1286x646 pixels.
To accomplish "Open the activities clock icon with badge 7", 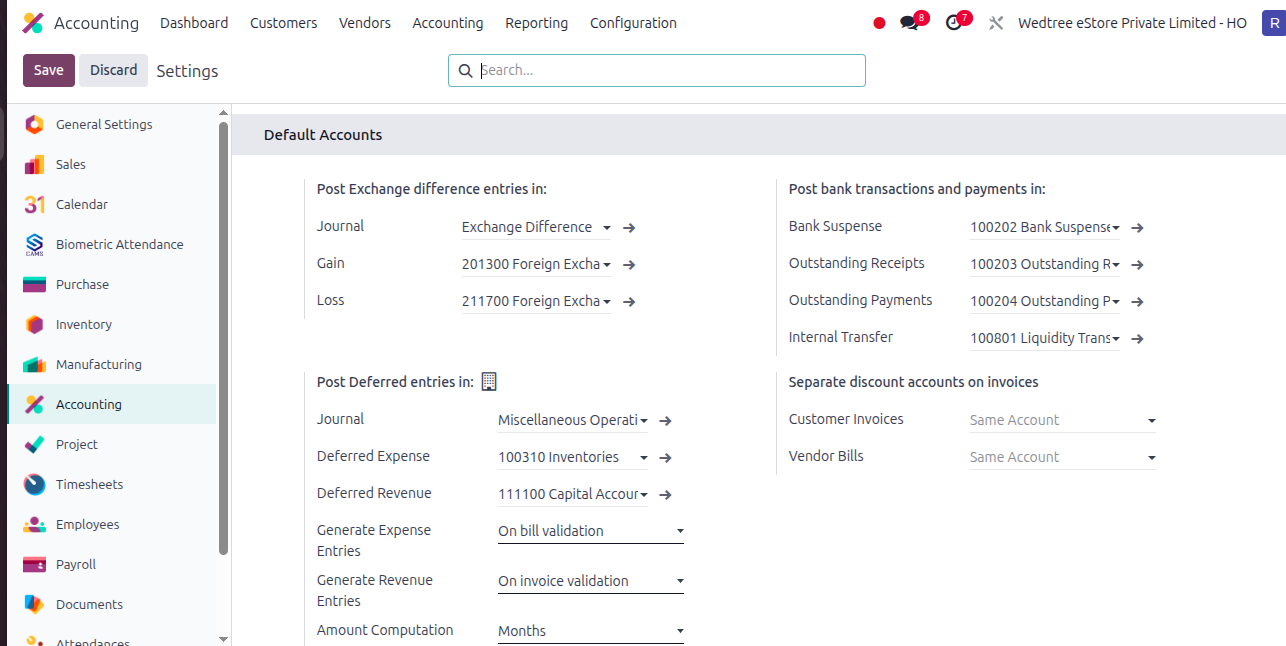I will [953, 23].
